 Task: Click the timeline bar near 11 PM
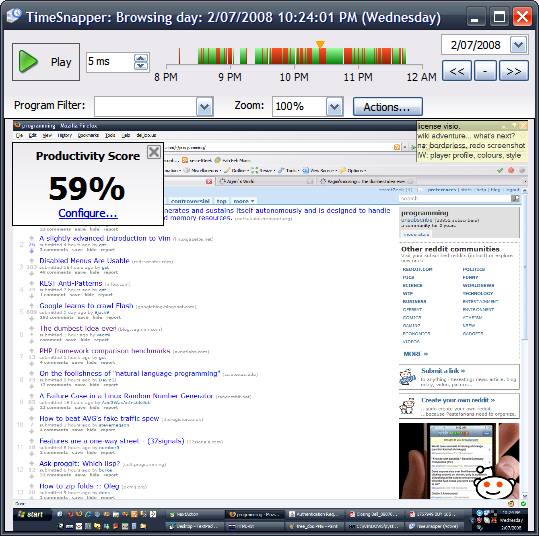click(358, 56)
